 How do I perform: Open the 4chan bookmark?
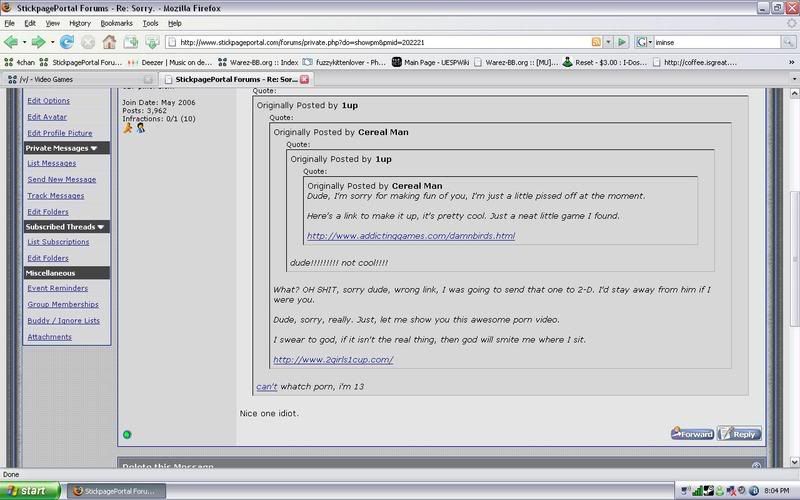tap(19, 62)
